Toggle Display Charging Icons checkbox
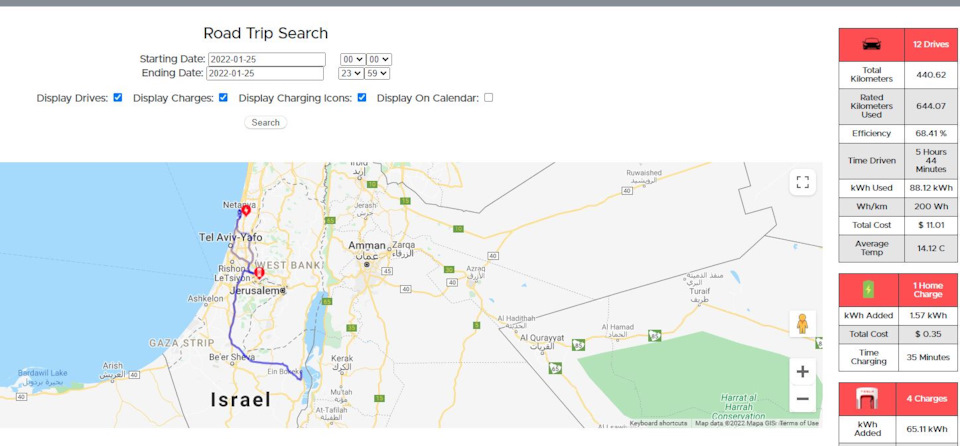 (362, 98)
